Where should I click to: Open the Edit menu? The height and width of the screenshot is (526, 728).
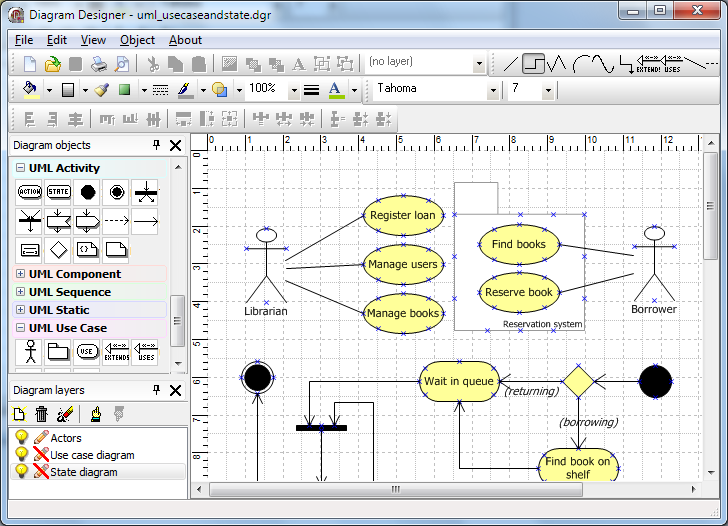click(57, 40)
